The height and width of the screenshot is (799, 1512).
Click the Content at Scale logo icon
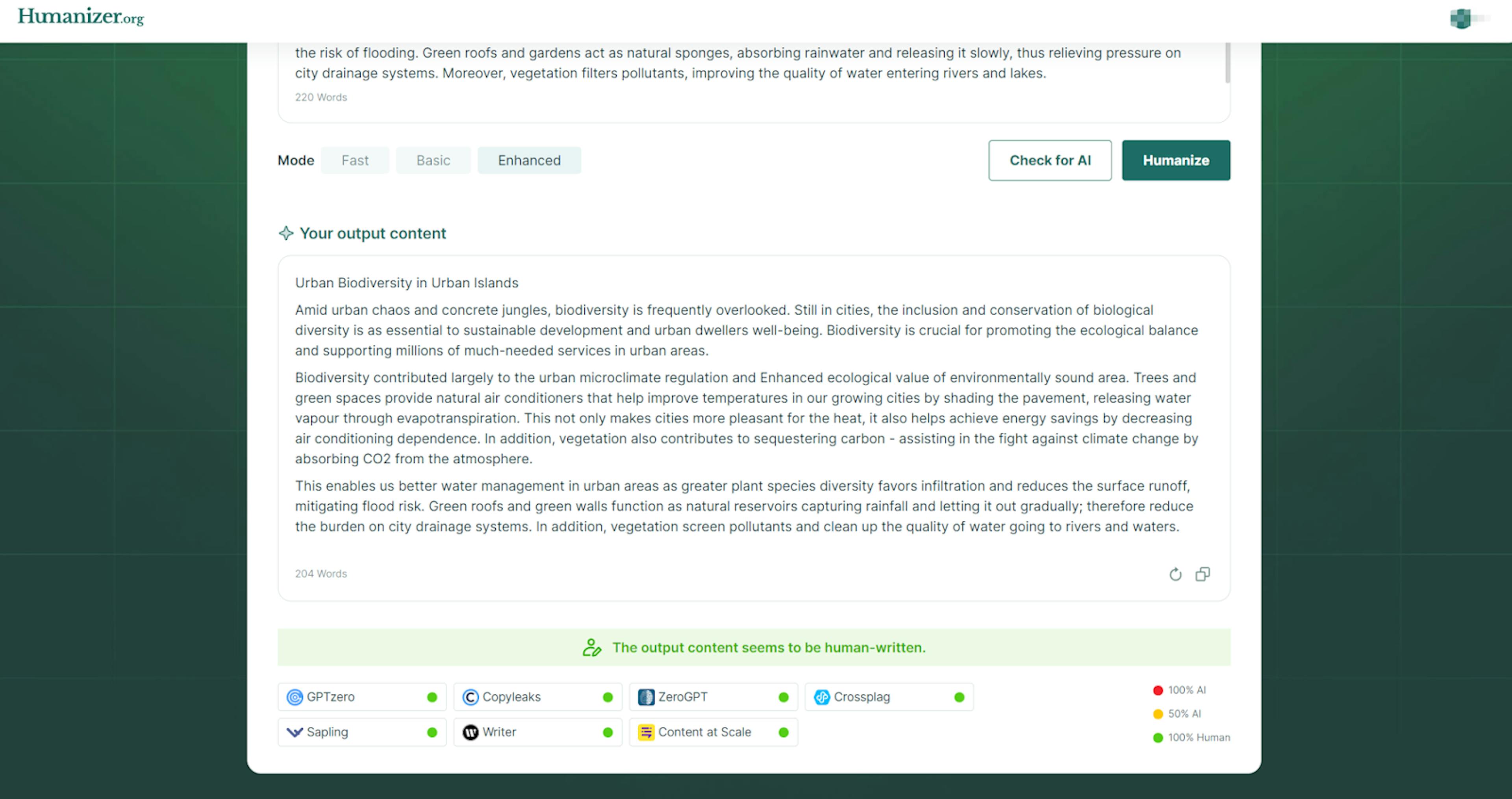click(646, 732)
